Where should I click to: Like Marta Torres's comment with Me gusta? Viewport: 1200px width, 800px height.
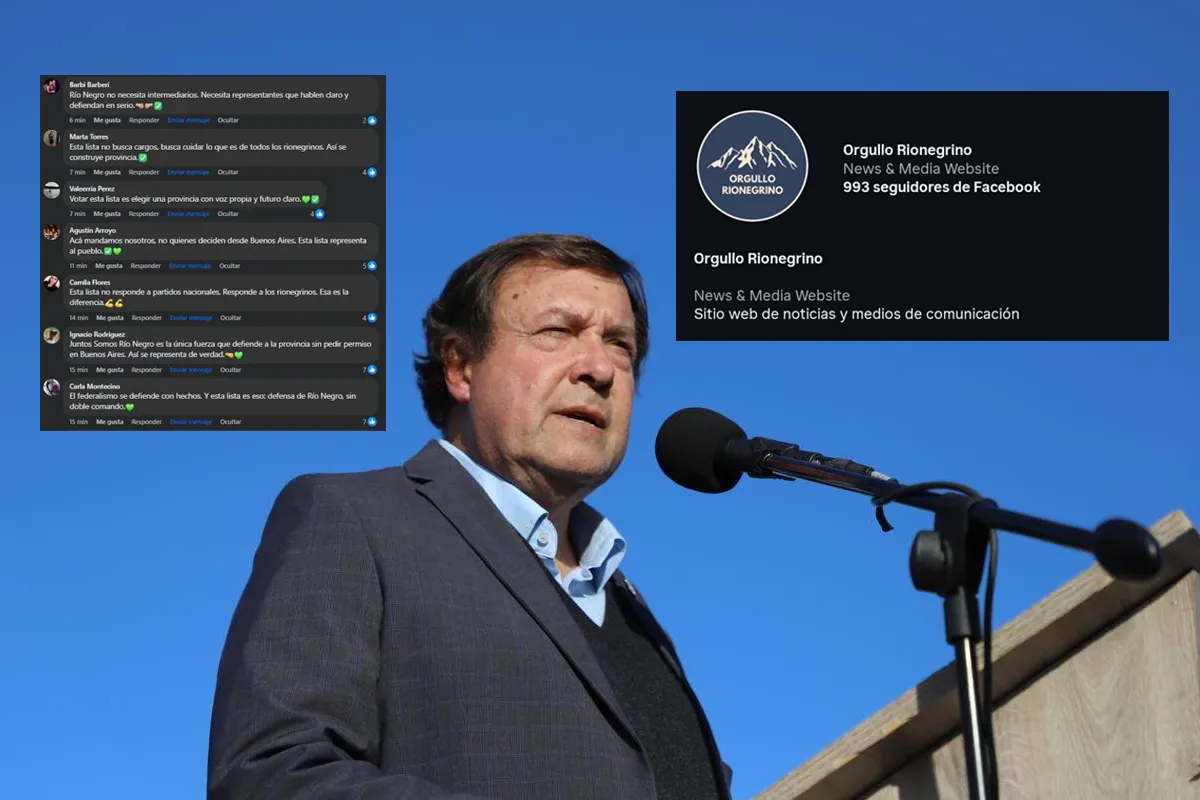(107, 172)
